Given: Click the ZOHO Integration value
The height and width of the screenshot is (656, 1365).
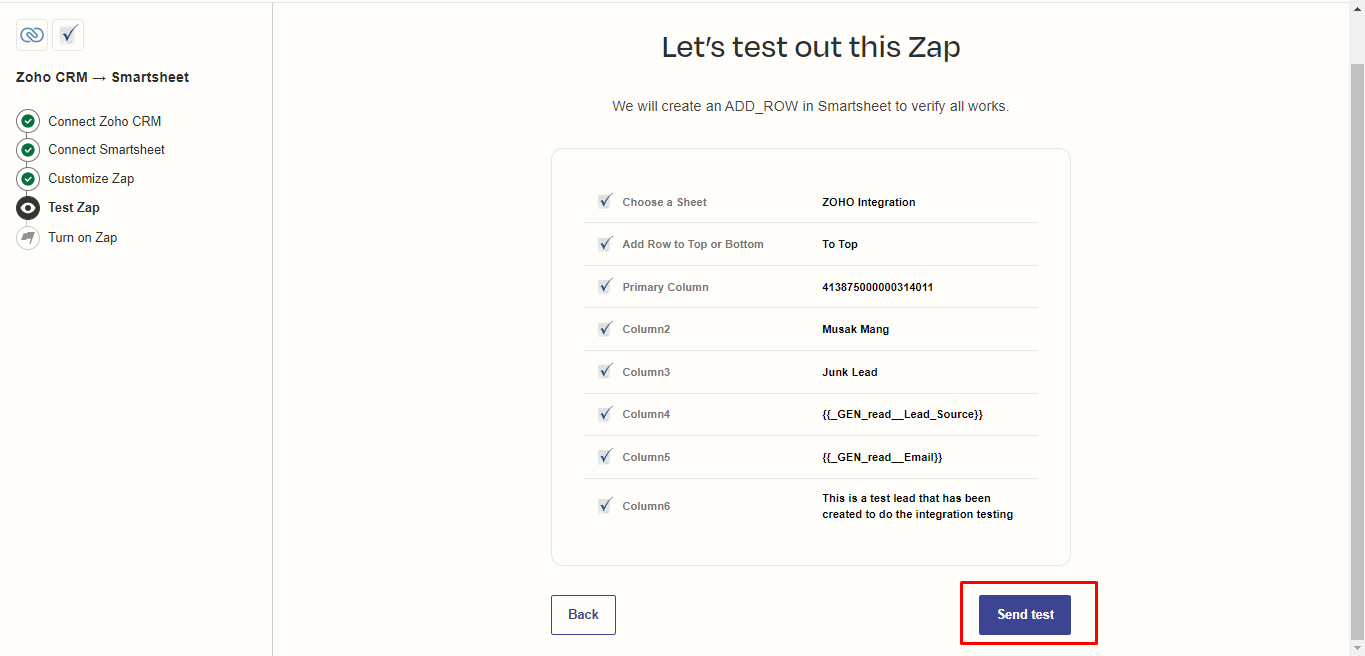Looking at the screenshot, I should click(868, 202).
